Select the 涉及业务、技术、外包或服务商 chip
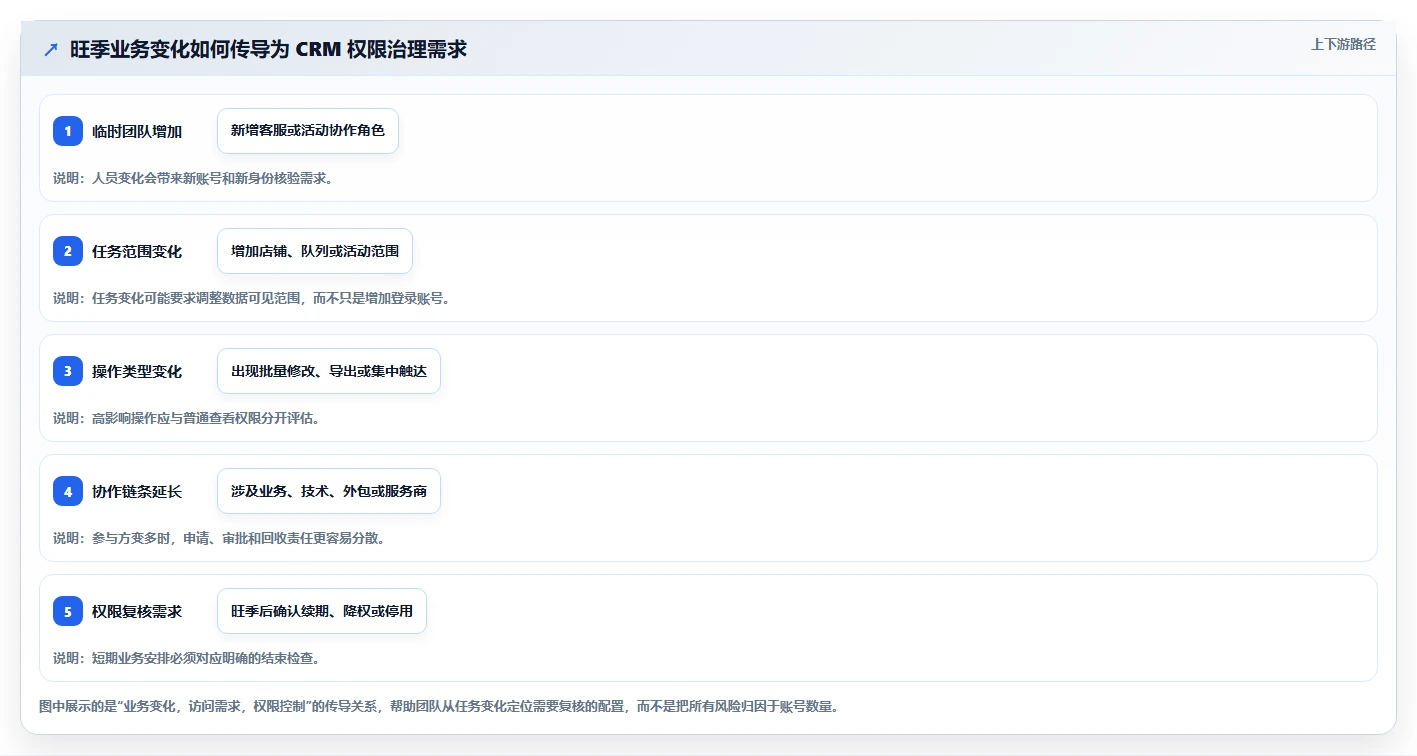The height and width of the screenshot is (756, 1417). pos(329,491)
